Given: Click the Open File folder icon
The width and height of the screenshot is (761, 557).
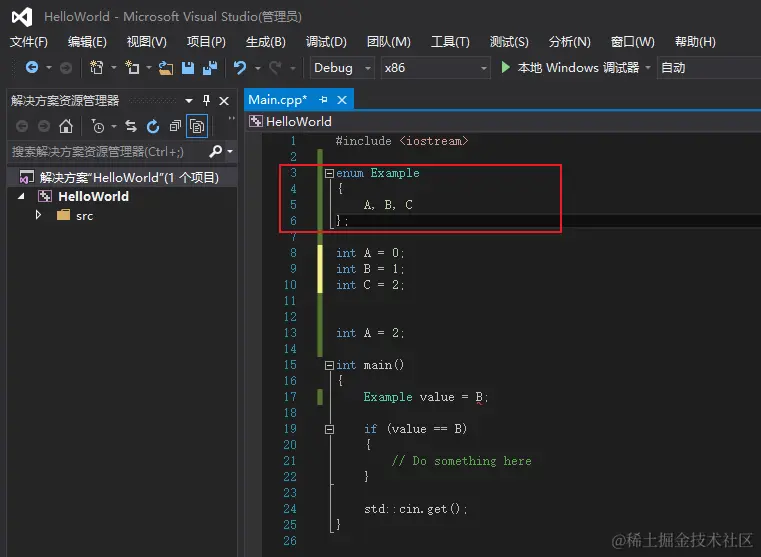Looking at the screenshot, I should pos(165,68).
